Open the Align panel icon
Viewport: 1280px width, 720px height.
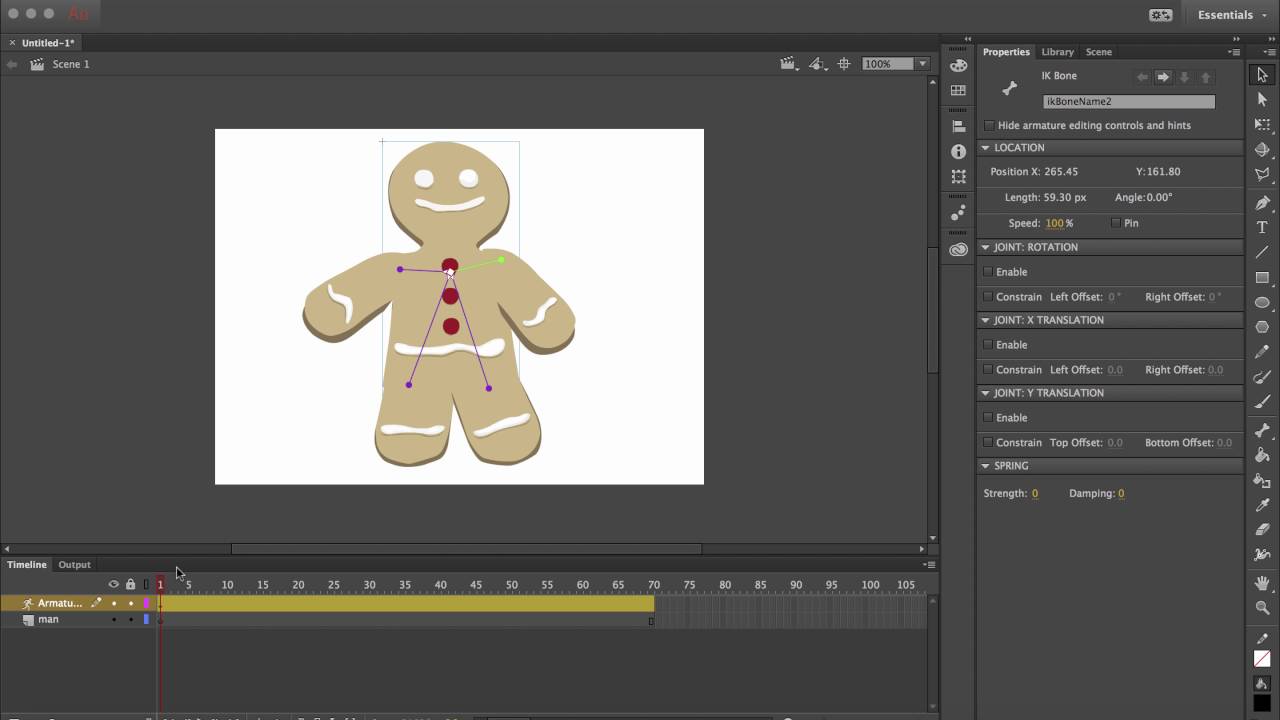tap(958, 127)
